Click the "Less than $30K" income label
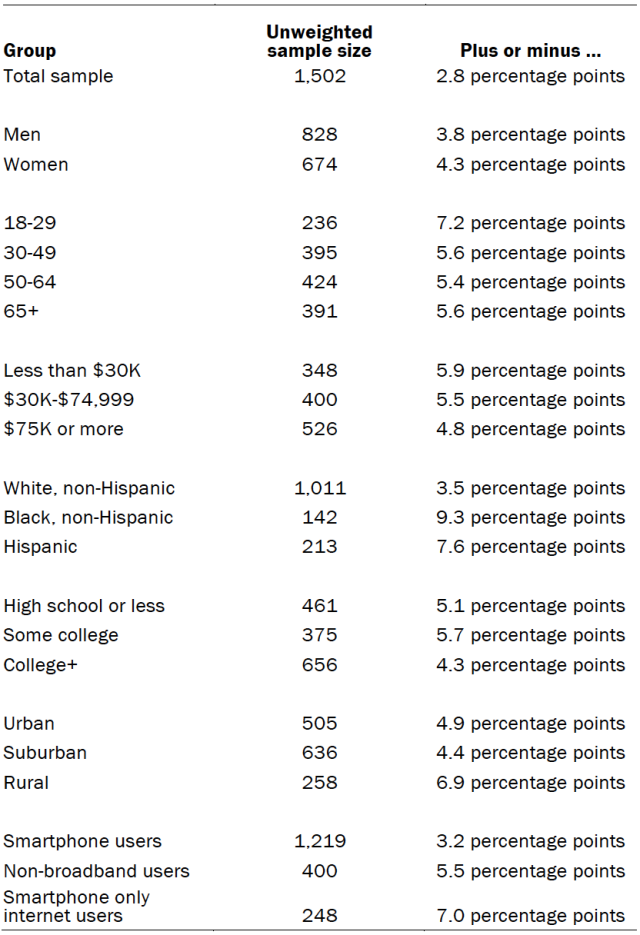This screenshot has height=935, width=640. click(x=72, y=370)
